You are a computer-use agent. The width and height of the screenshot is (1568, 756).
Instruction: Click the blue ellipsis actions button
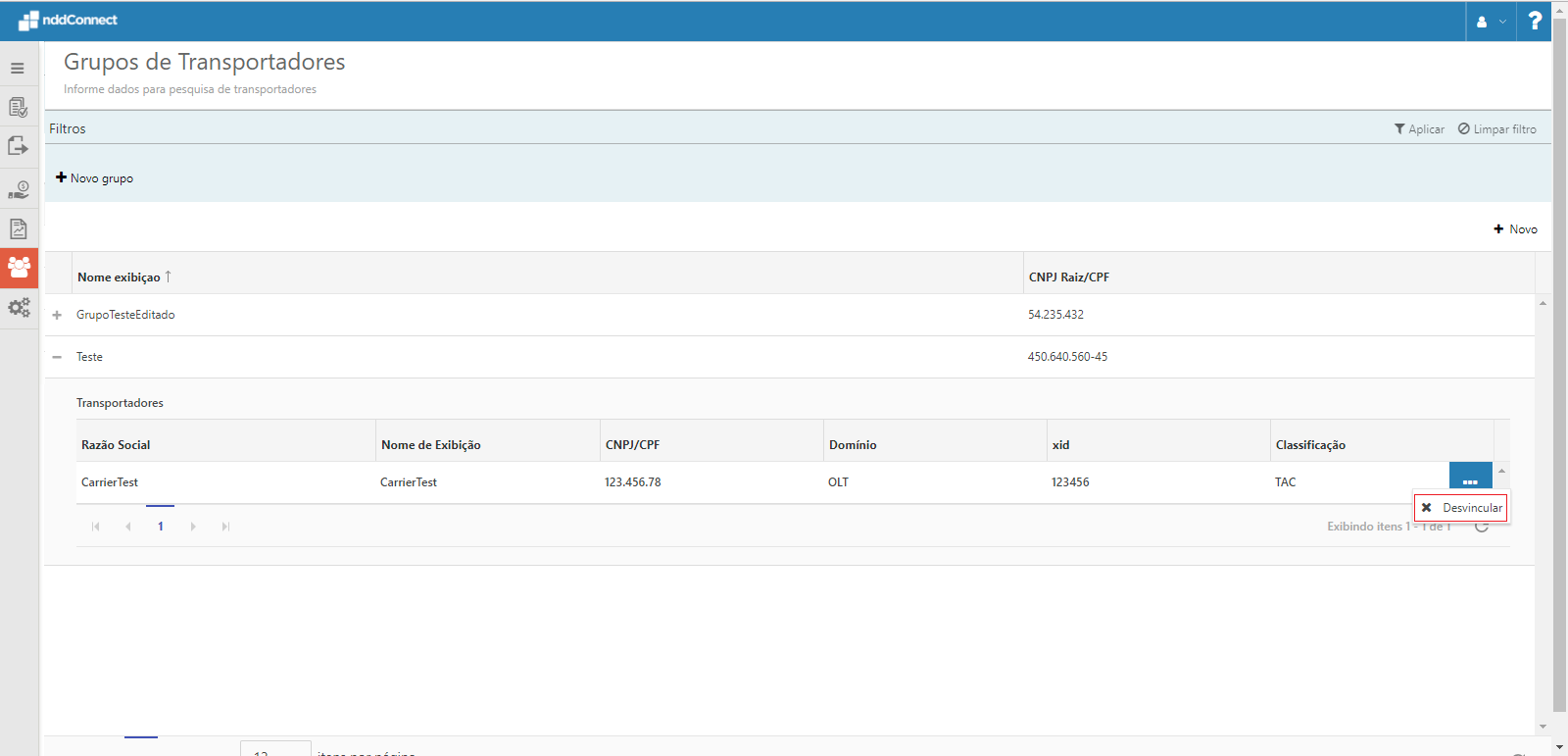point(1470,479)
